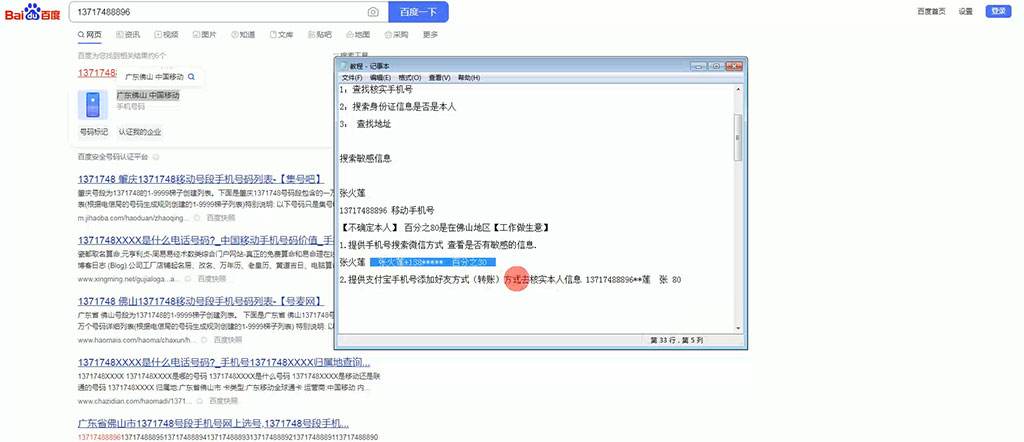Screen dimensions: 1024x442
Task: Click Notepad scrollbar up arrow
Action: click(x=738, y=88)
